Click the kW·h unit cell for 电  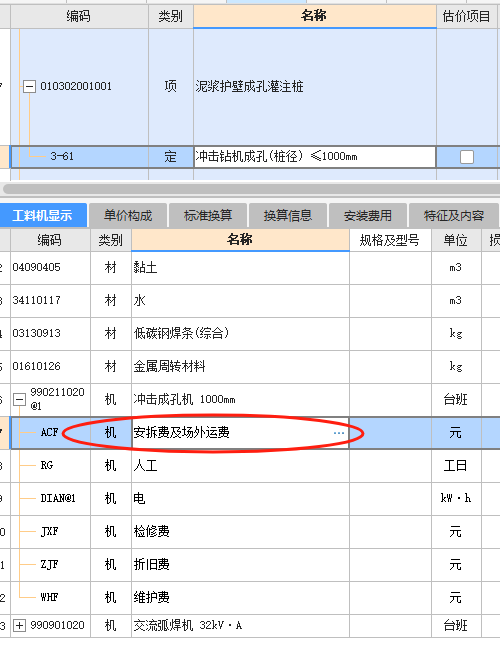[456, 499]
